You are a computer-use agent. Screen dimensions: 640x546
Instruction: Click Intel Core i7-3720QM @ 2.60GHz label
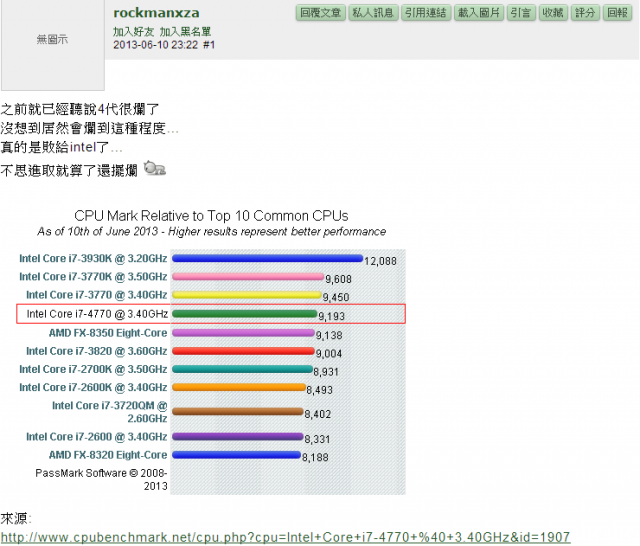point(110,412)
